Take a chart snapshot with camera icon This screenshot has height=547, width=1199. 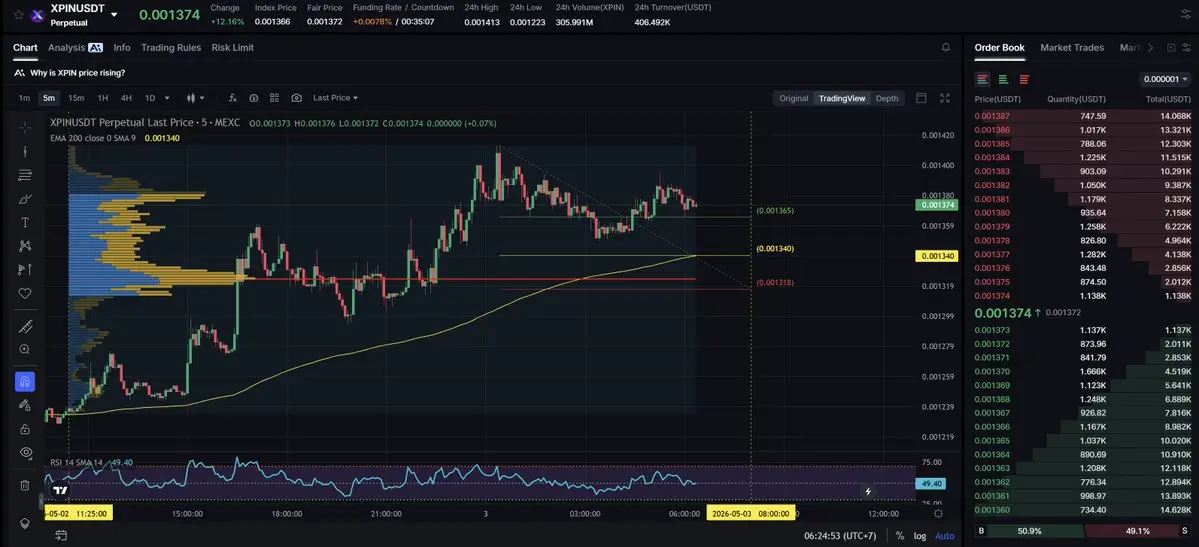coord(297,98)
